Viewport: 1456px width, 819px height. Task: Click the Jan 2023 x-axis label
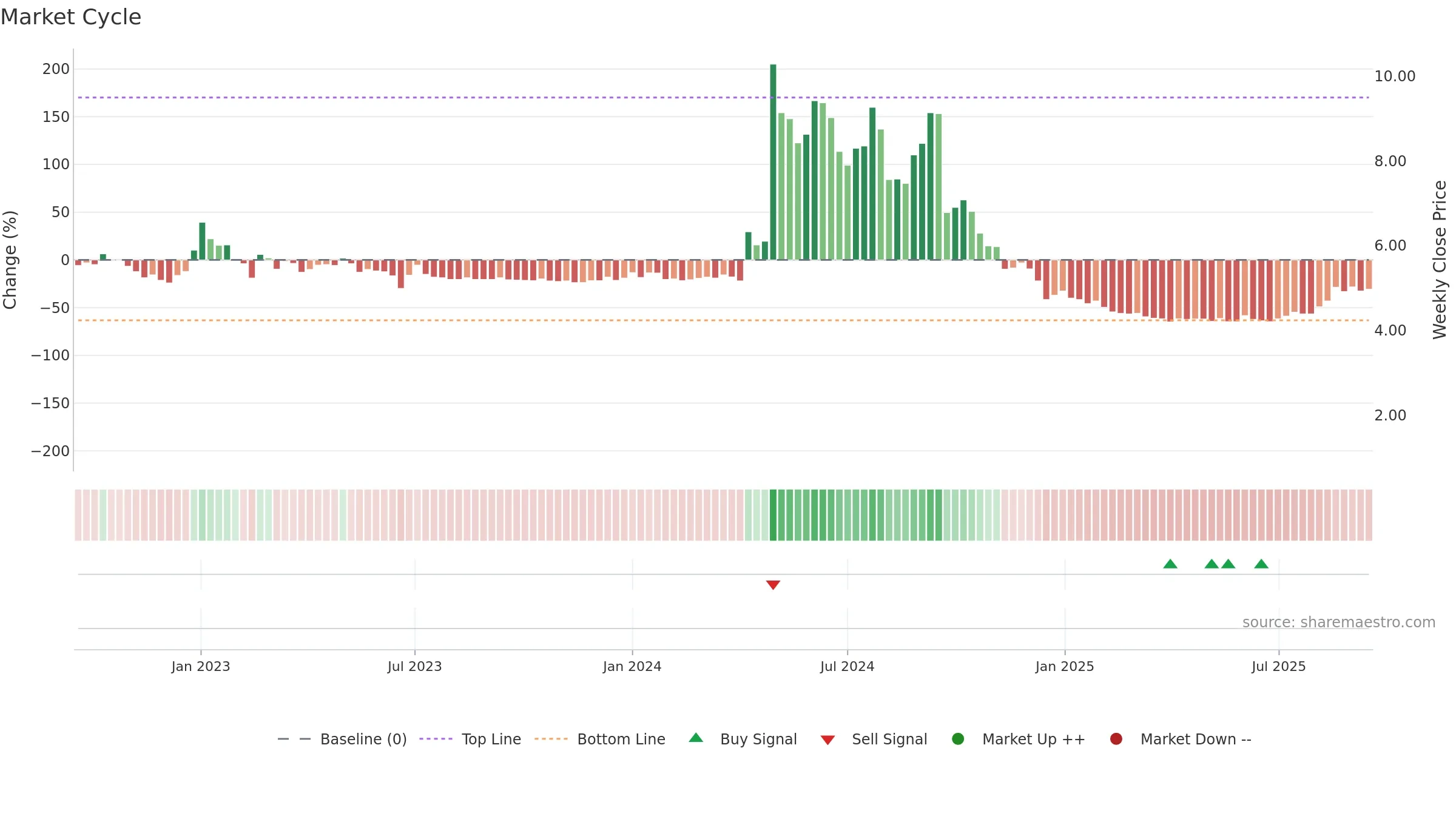[x=201, y=667]
